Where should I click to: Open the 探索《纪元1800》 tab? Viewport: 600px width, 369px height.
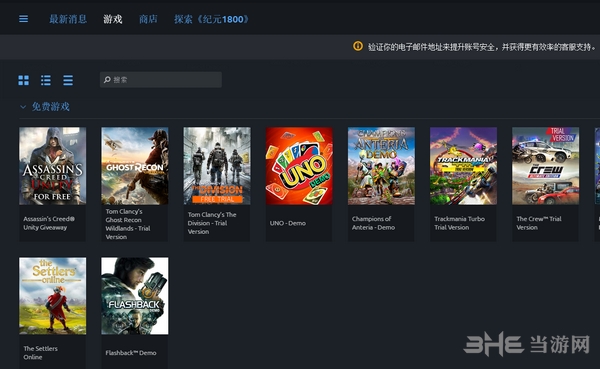coord(211,19)
